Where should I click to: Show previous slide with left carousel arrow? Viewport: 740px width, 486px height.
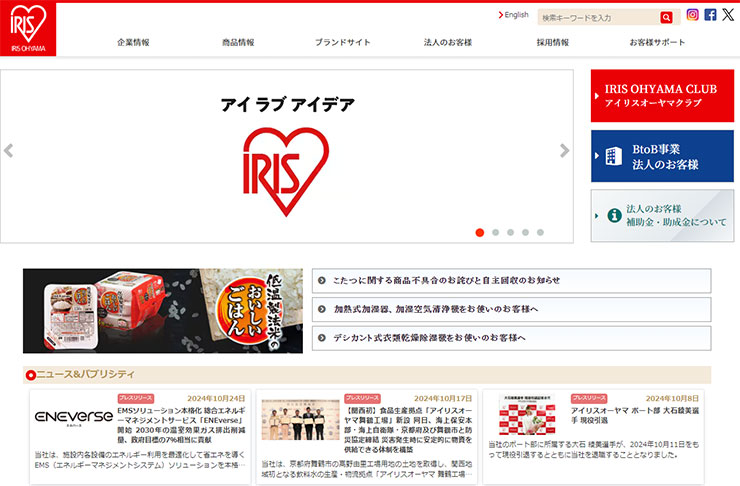8,151
